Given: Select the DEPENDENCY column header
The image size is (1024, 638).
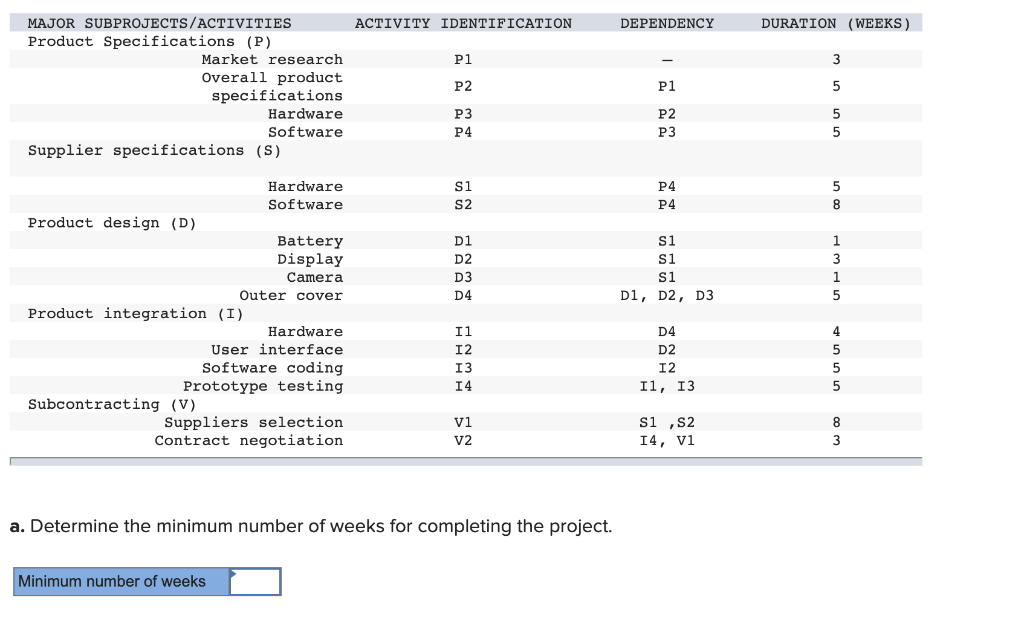Looking at the screenshot, I should 667,22.
